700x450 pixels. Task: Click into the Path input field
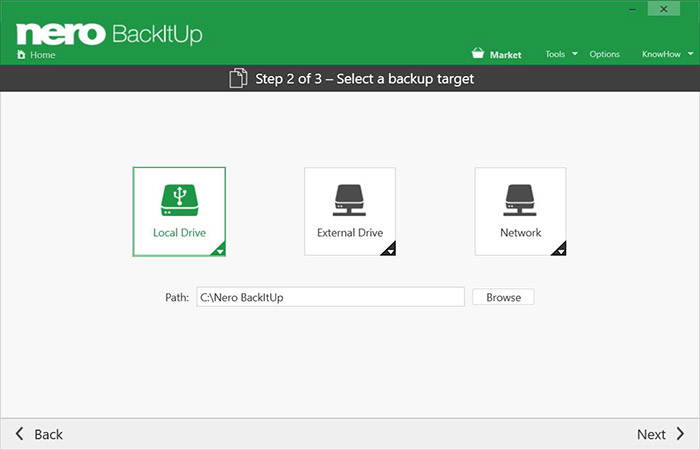[330, 297]
